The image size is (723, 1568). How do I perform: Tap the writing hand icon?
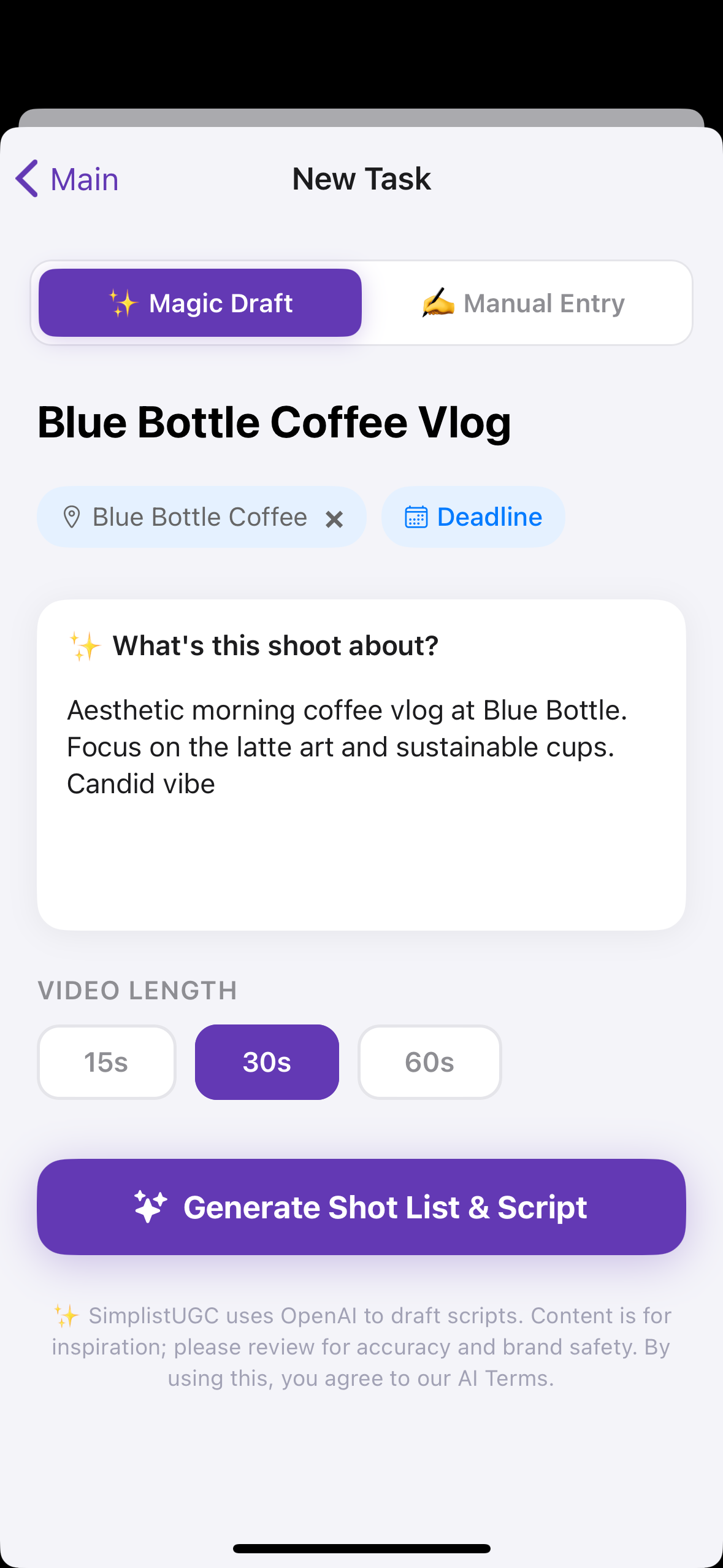pos(438,303)
